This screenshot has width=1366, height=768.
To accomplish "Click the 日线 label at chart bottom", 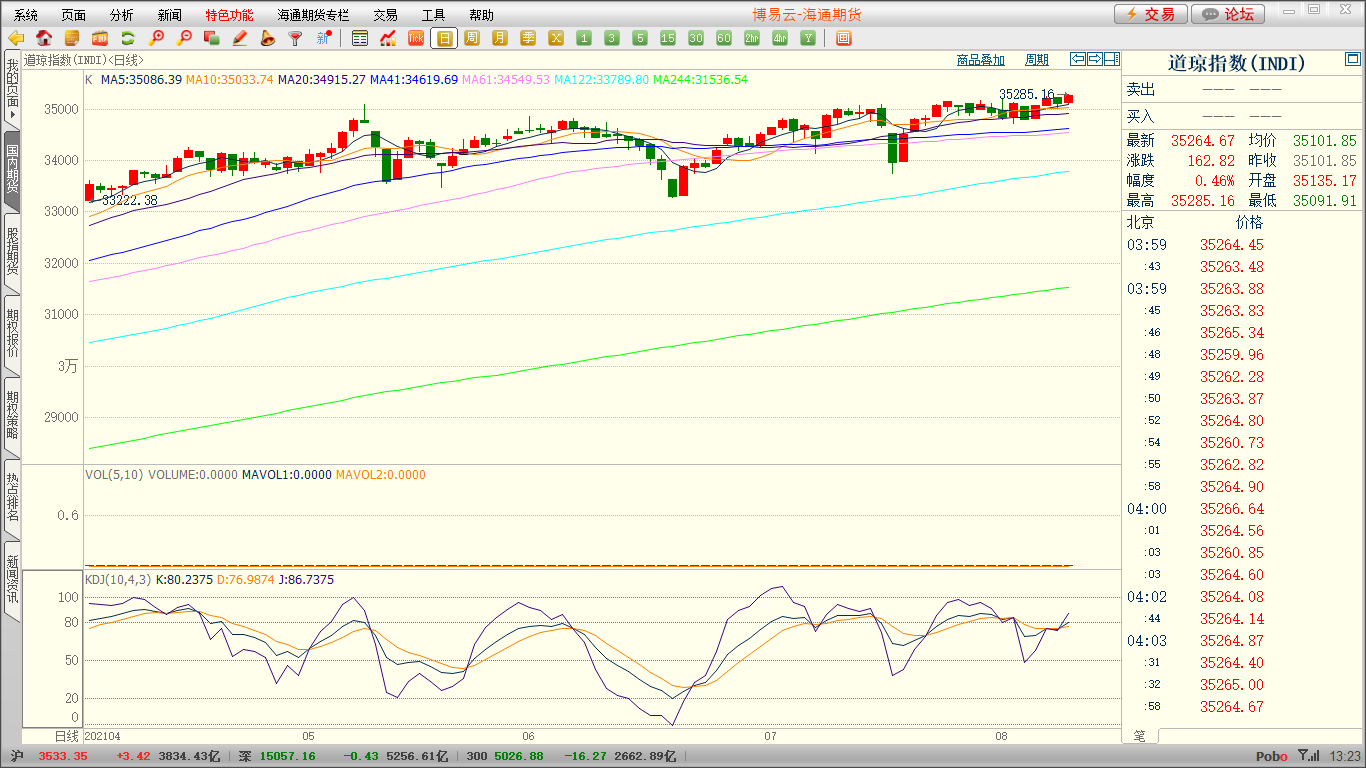I will point(66,736).
